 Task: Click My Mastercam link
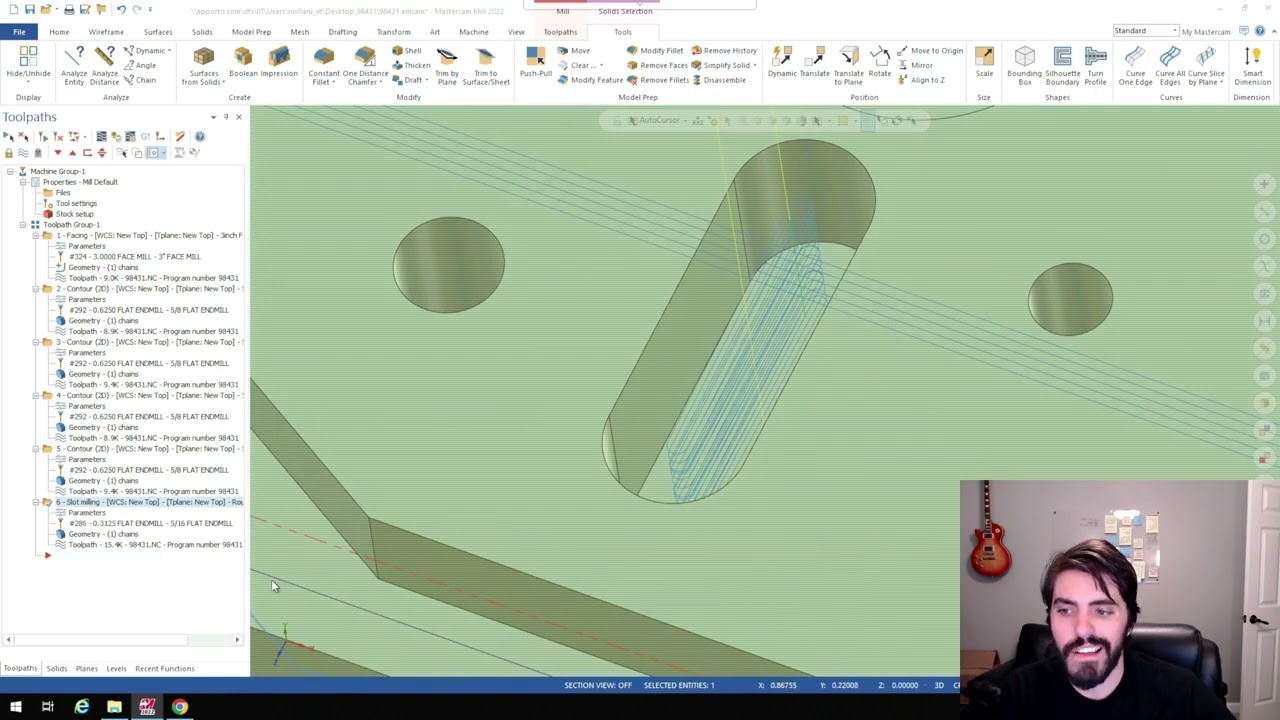(1206, 32)
